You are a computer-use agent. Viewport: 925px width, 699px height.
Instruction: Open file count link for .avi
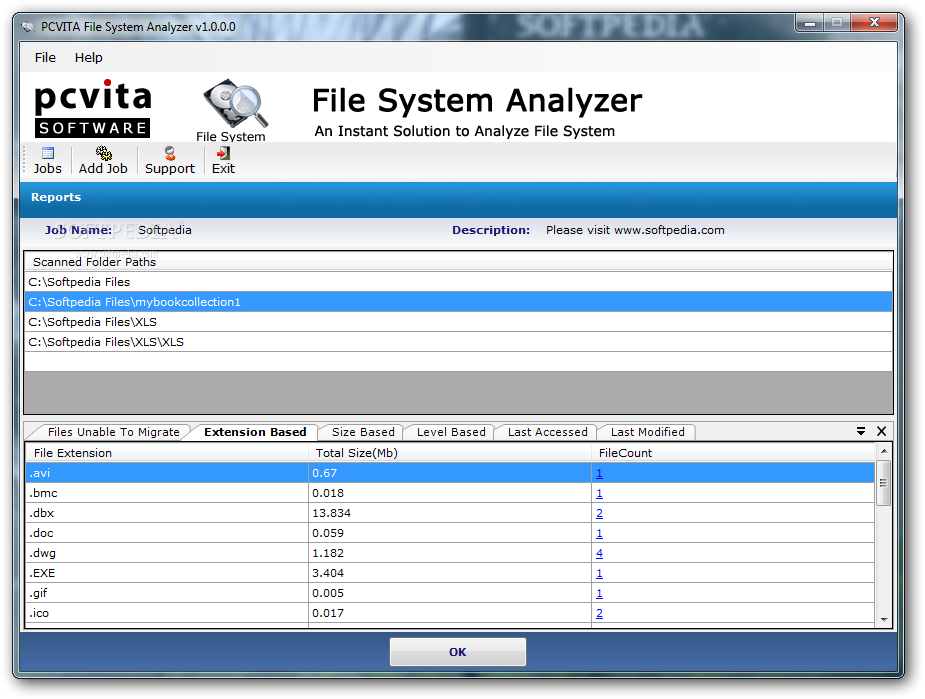click(599, 473)
